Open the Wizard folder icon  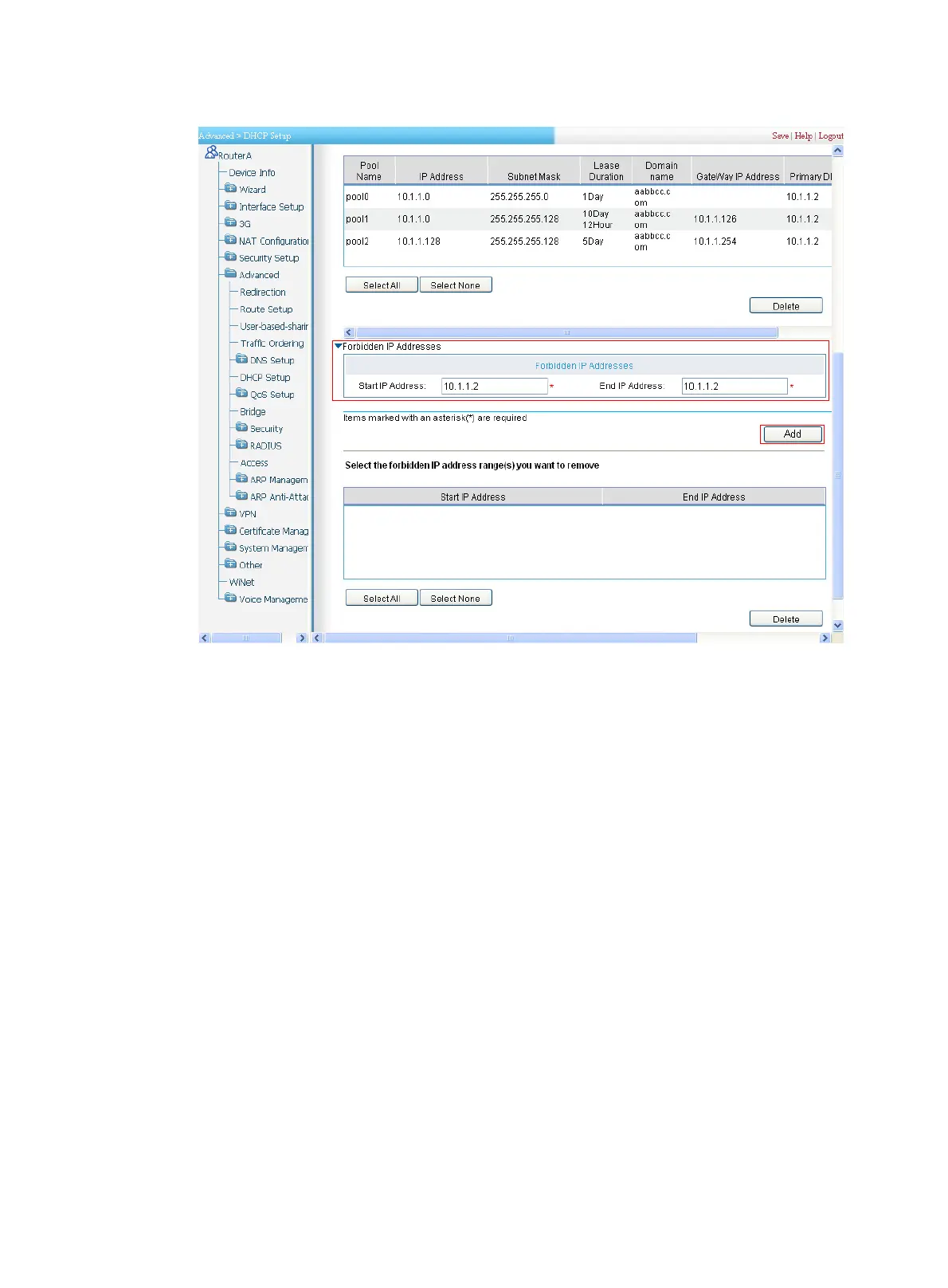(231, 188)
